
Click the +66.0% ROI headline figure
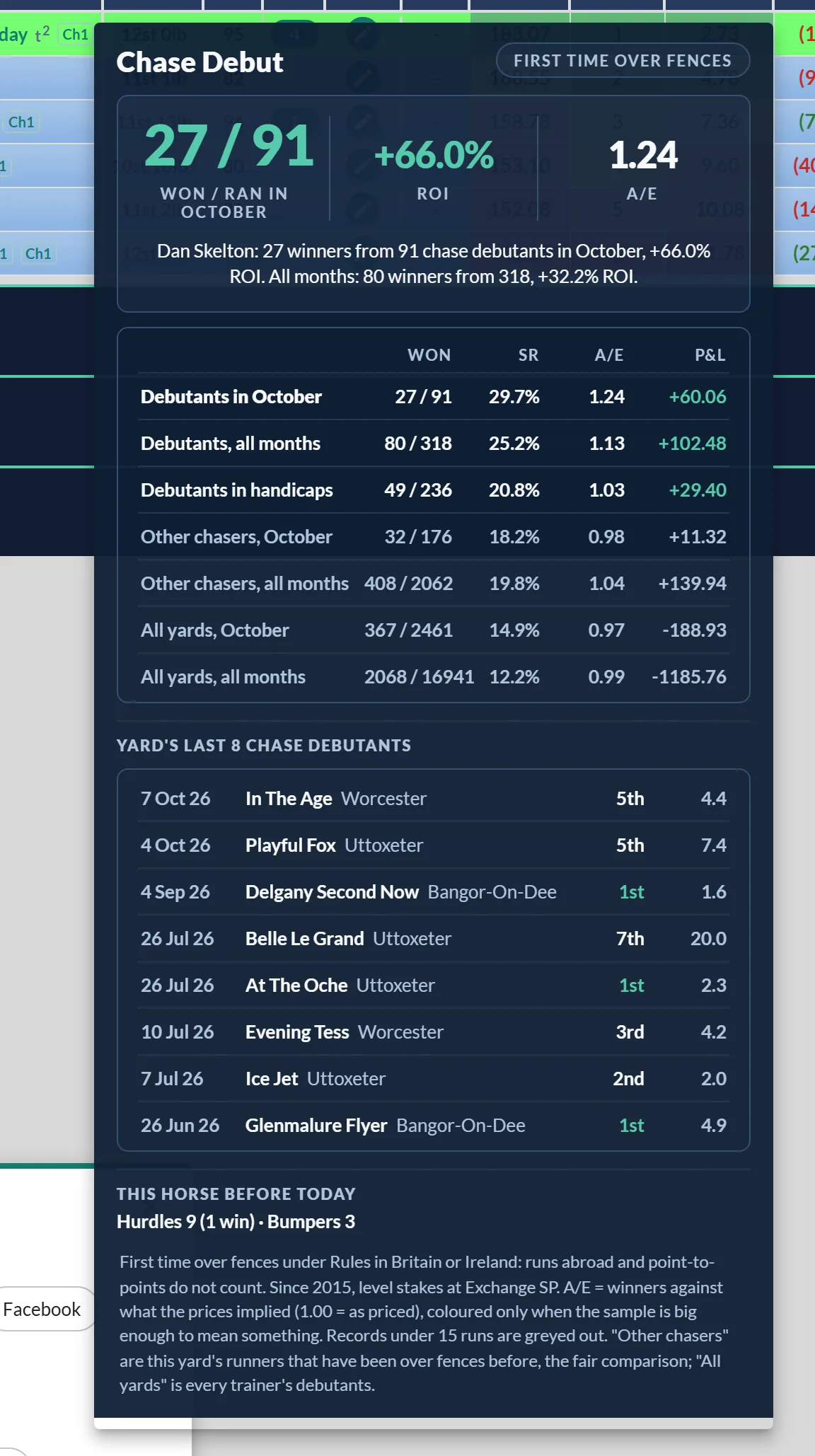pos(434,155)
